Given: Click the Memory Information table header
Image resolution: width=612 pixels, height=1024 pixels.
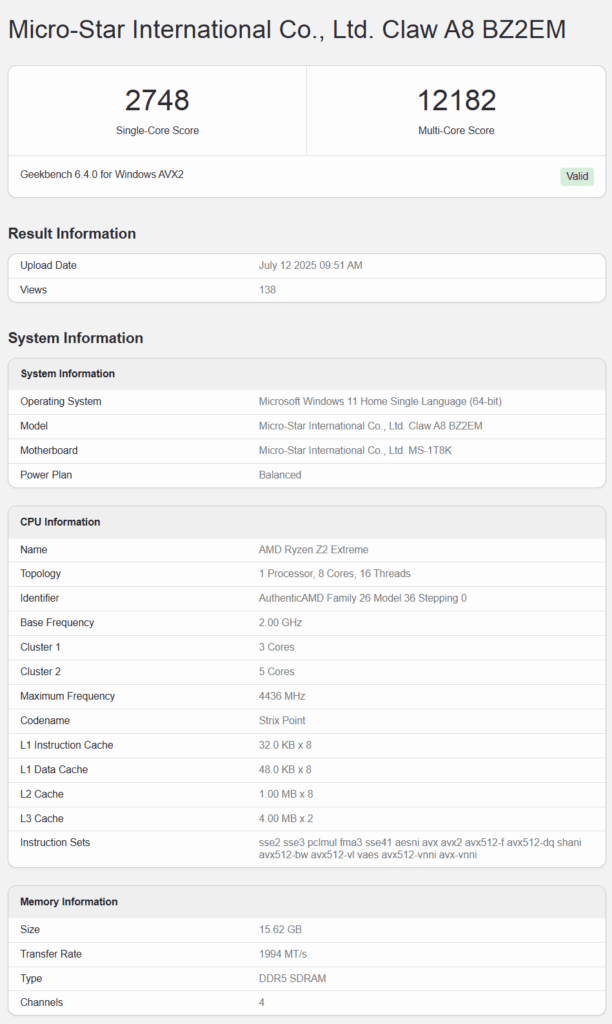Looking at the screenshot, I should [306, 902].
